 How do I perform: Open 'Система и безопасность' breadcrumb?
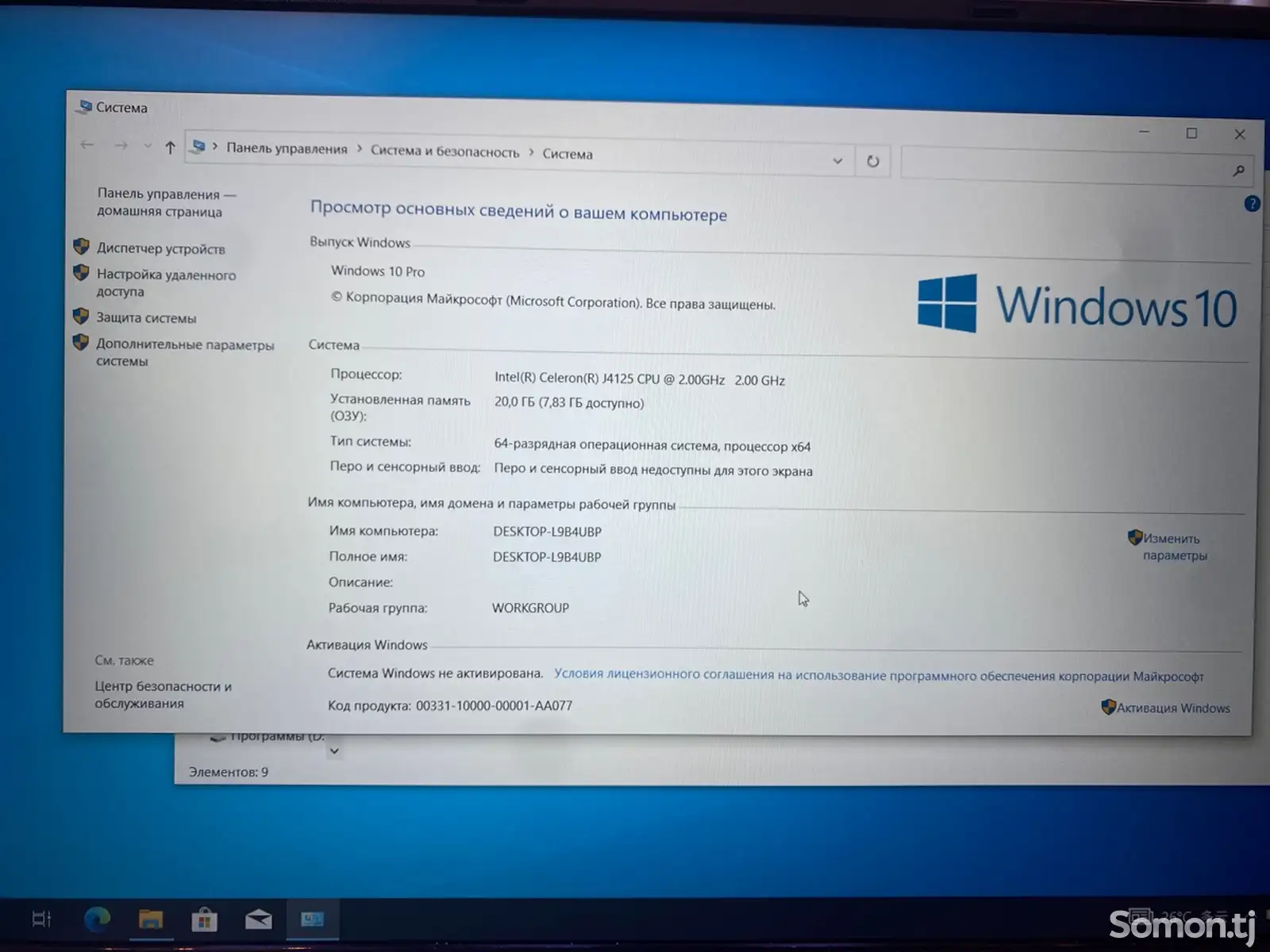[444, 152]
